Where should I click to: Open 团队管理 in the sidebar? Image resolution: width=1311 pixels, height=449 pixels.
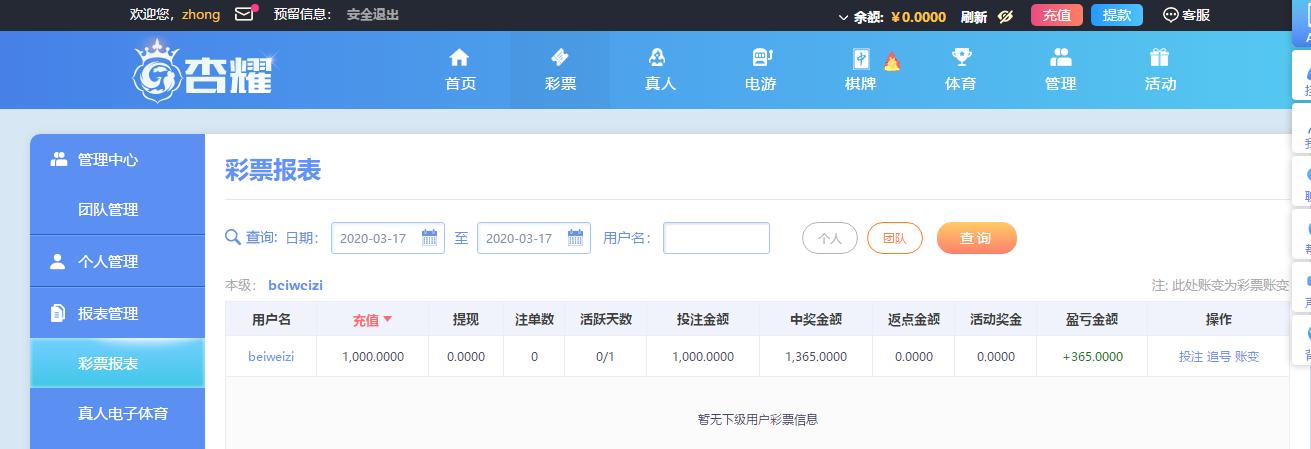[108, 210]
